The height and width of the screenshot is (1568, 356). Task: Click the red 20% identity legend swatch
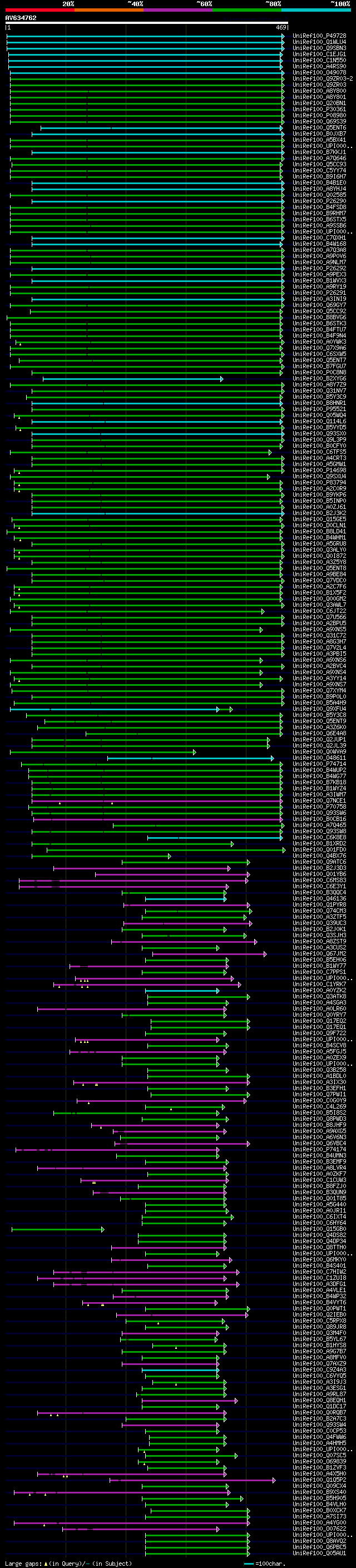[39, 10]
